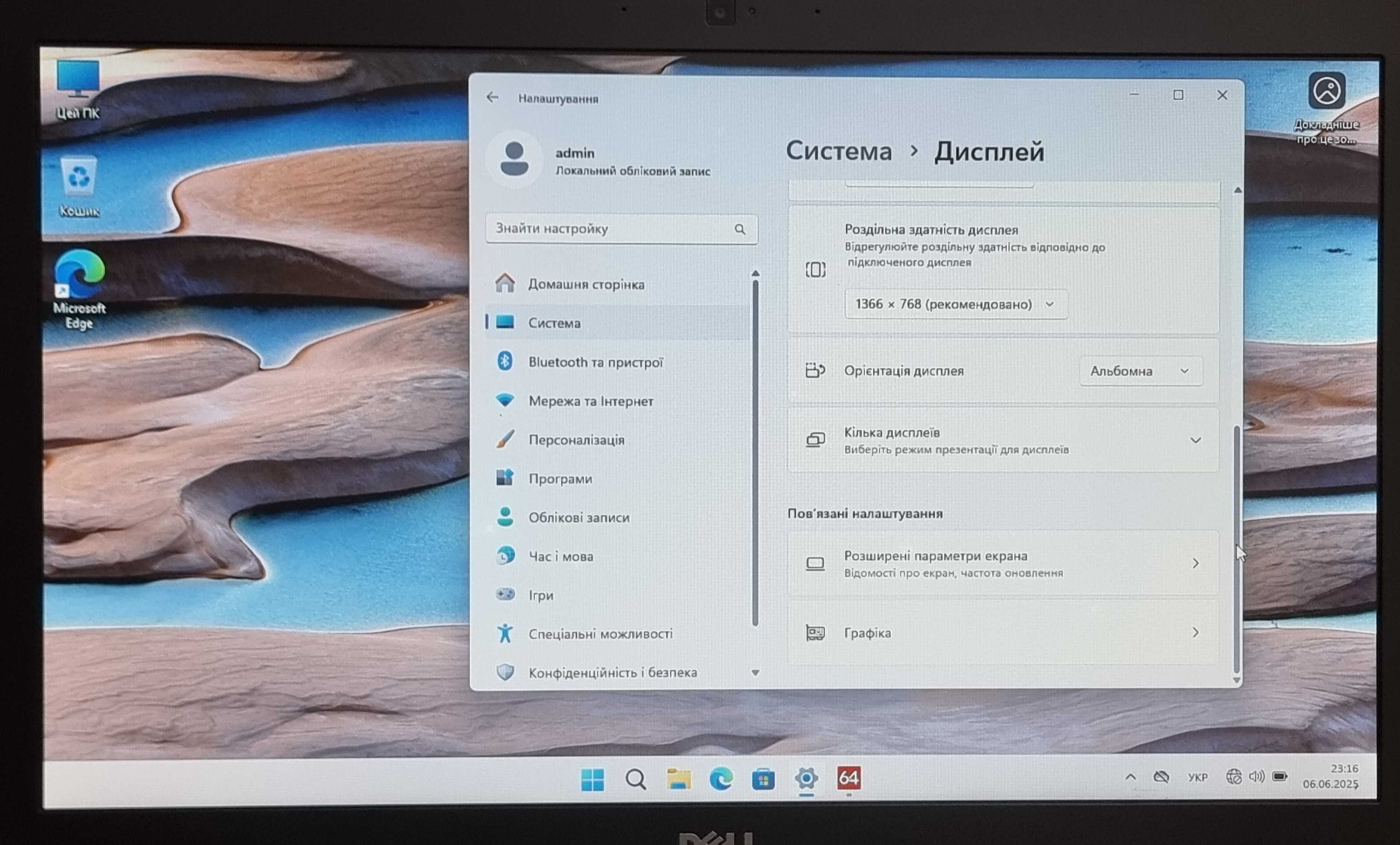Click the Windows Start button on taskbar
The height and width of the screenshot is (845, 1400).
(x=592, y=779)
